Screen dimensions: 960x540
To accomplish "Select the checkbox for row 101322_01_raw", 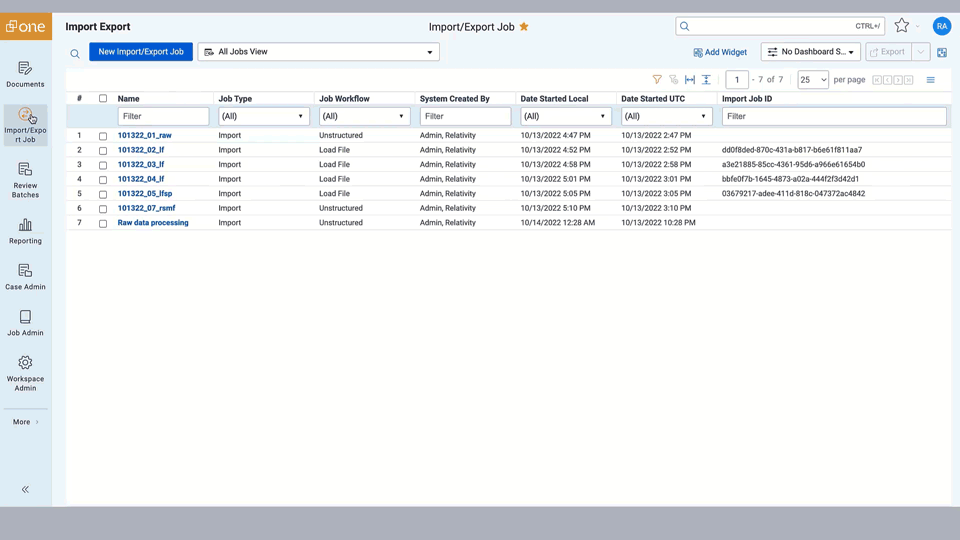I will point(103,136).
